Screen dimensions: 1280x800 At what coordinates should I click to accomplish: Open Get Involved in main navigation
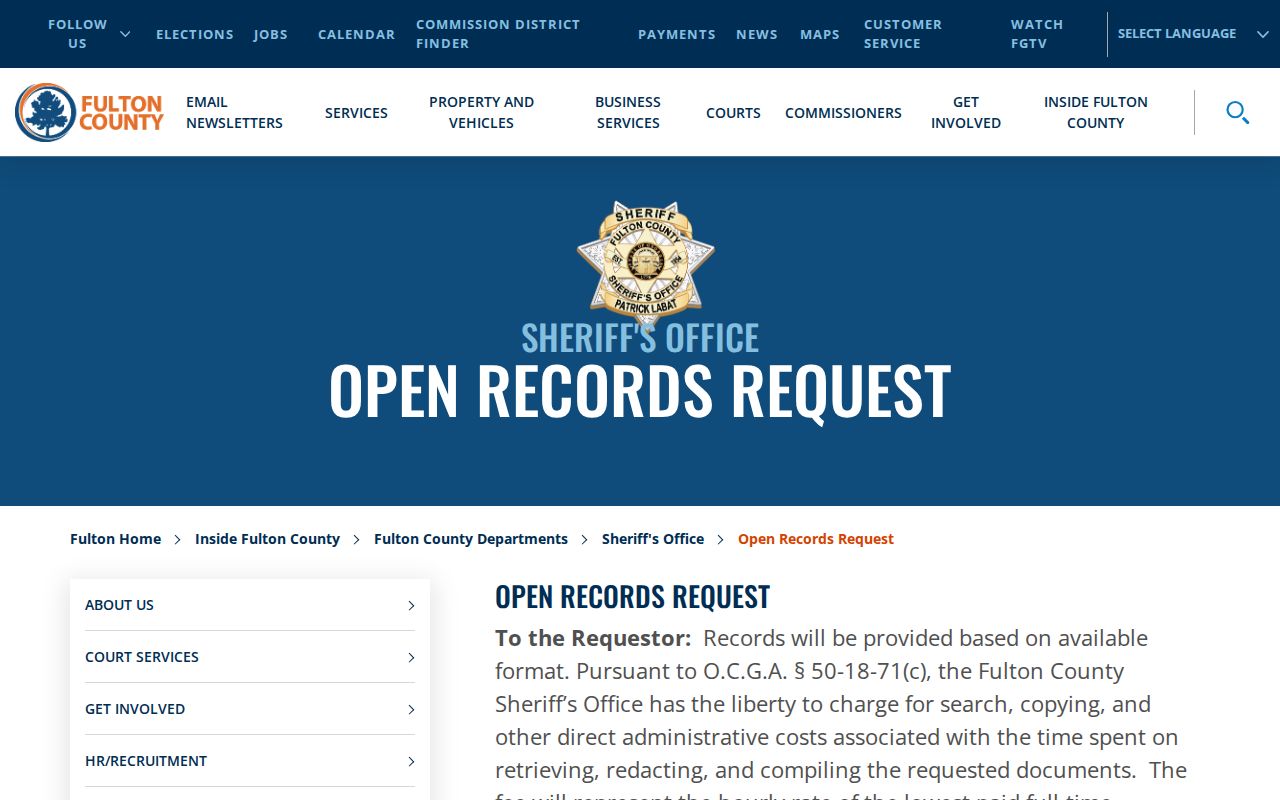click(x=966, y=112)
